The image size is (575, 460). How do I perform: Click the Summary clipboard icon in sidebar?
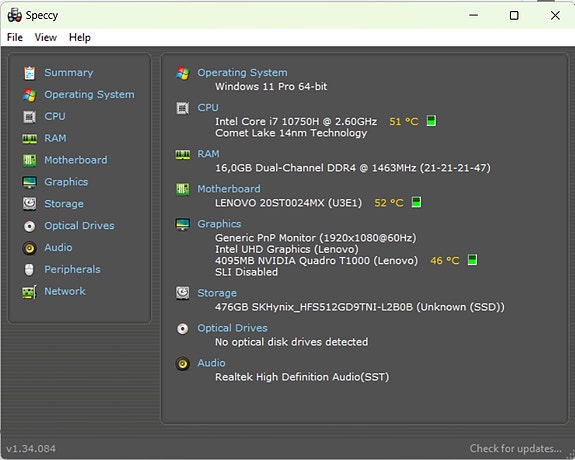tap(29, 73)
